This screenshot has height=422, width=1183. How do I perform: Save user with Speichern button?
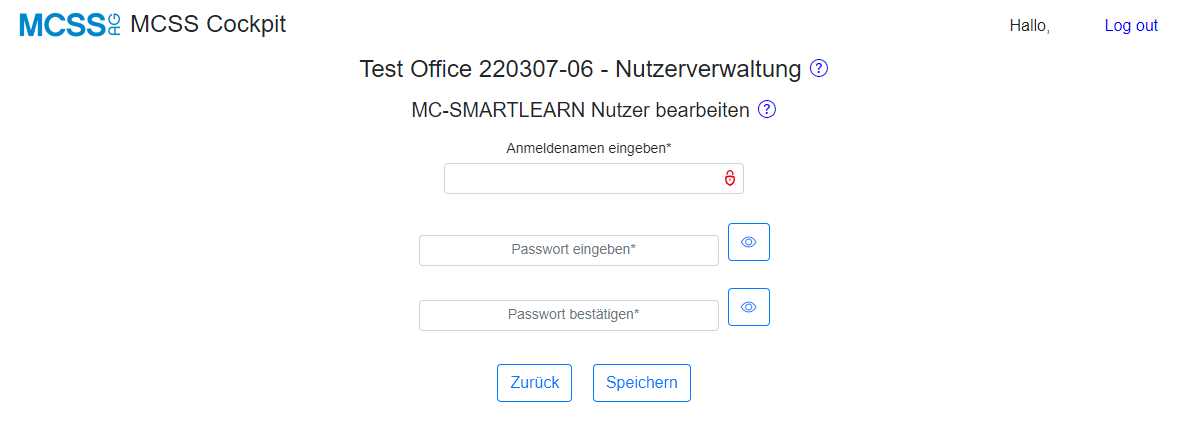click(x=642, y=383)
